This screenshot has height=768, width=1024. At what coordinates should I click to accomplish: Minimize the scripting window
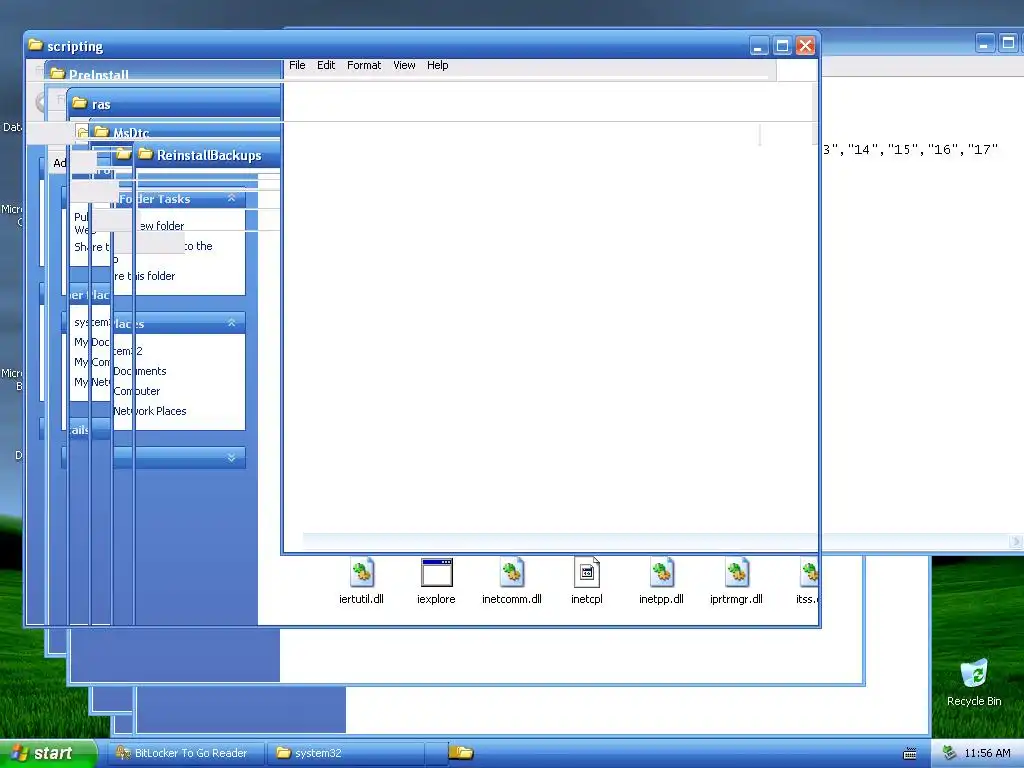point(758,46)
